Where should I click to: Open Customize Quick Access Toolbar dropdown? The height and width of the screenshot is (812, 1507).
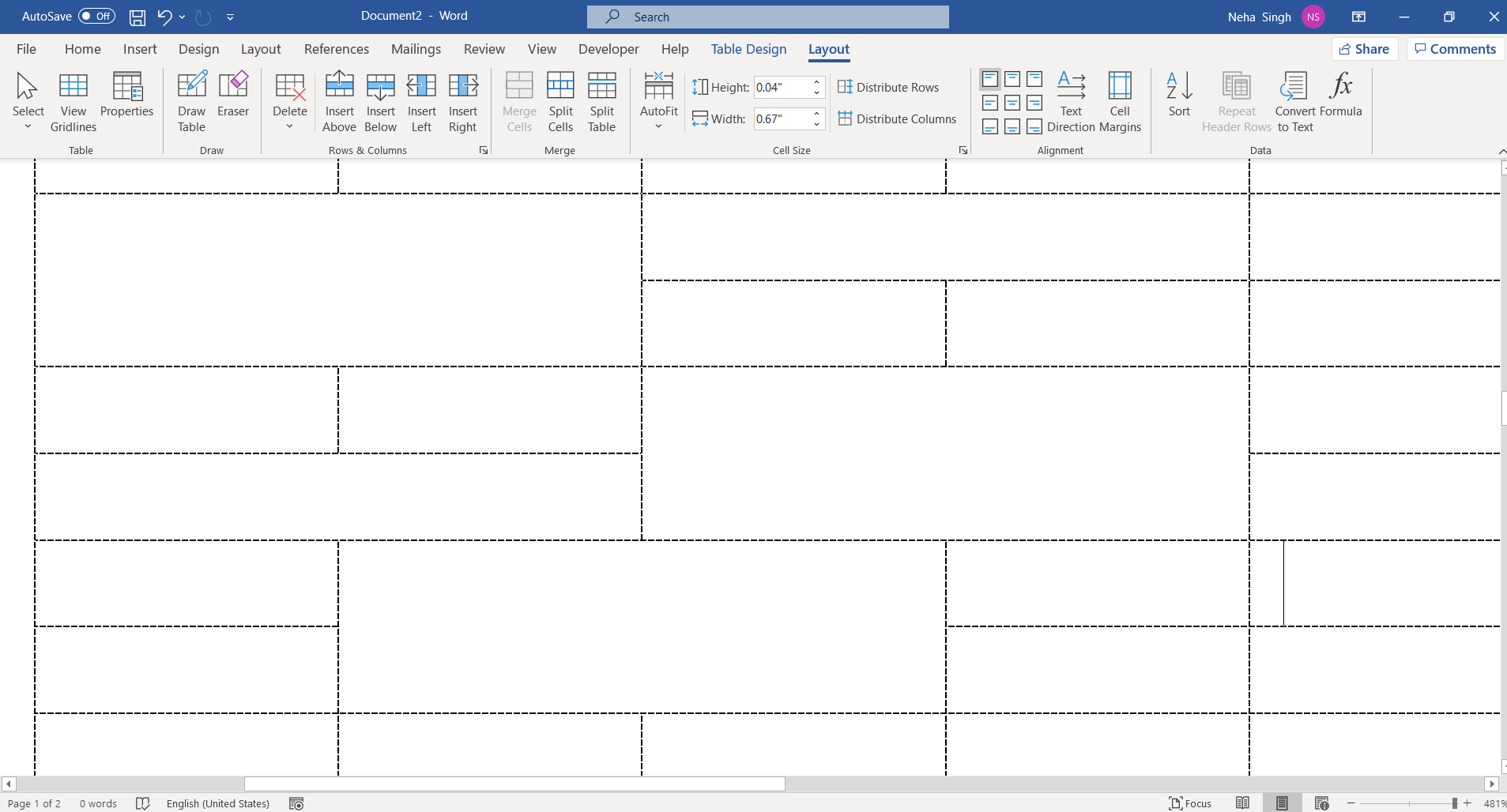point(230,17)
